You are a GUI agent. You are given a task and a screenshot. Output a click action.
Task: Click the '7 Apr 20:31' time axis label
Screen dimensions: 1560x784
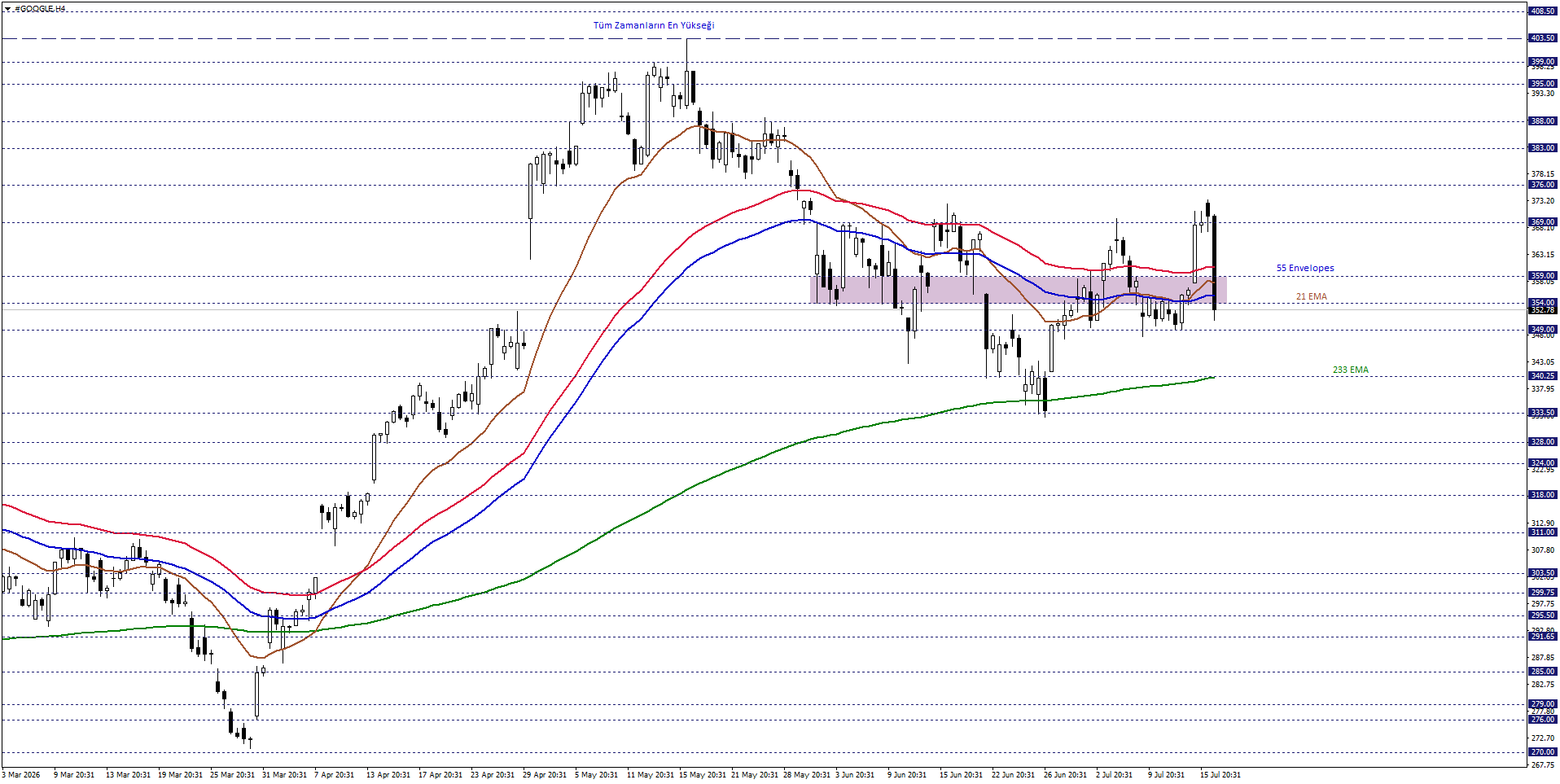coord(334,775)
